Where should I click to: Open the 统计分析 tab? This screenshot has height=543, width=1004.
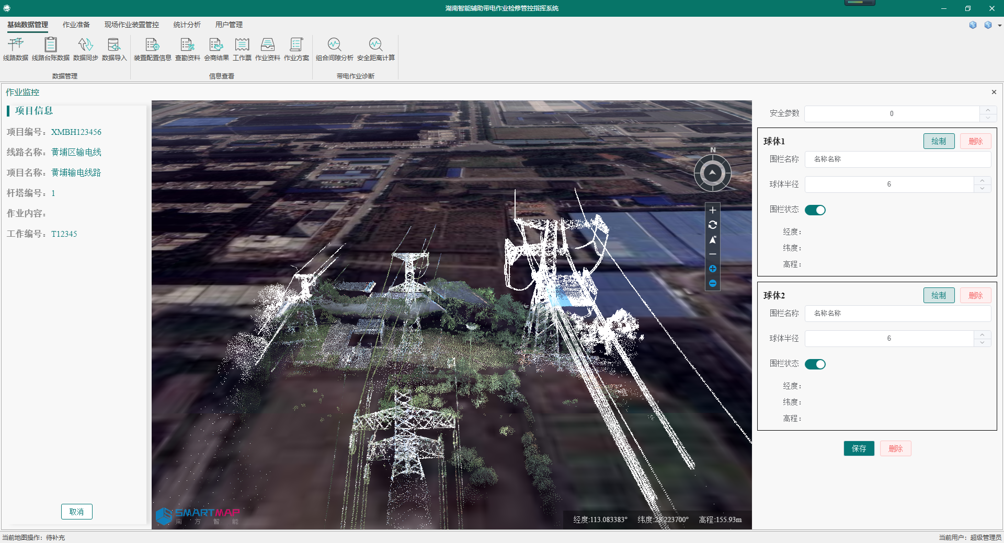[186, 25]
